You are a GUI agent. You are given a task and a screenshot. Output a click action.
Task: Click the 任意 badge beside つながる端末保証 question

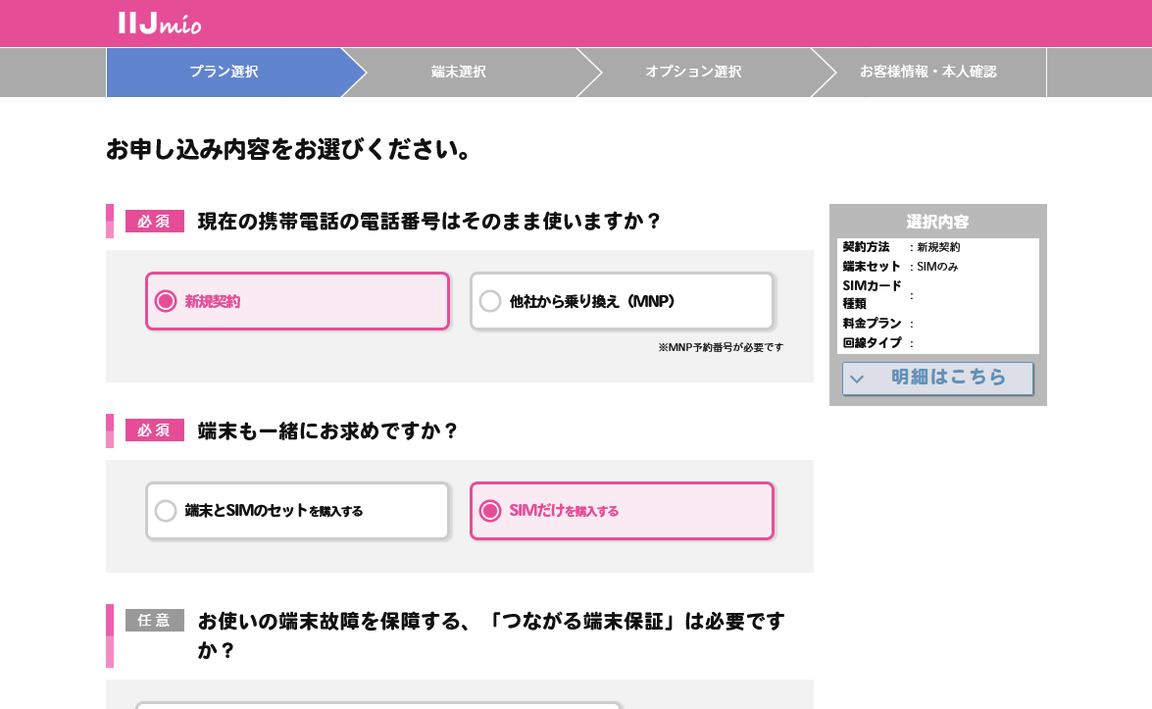pyautogui.click(x=154, y=620)
